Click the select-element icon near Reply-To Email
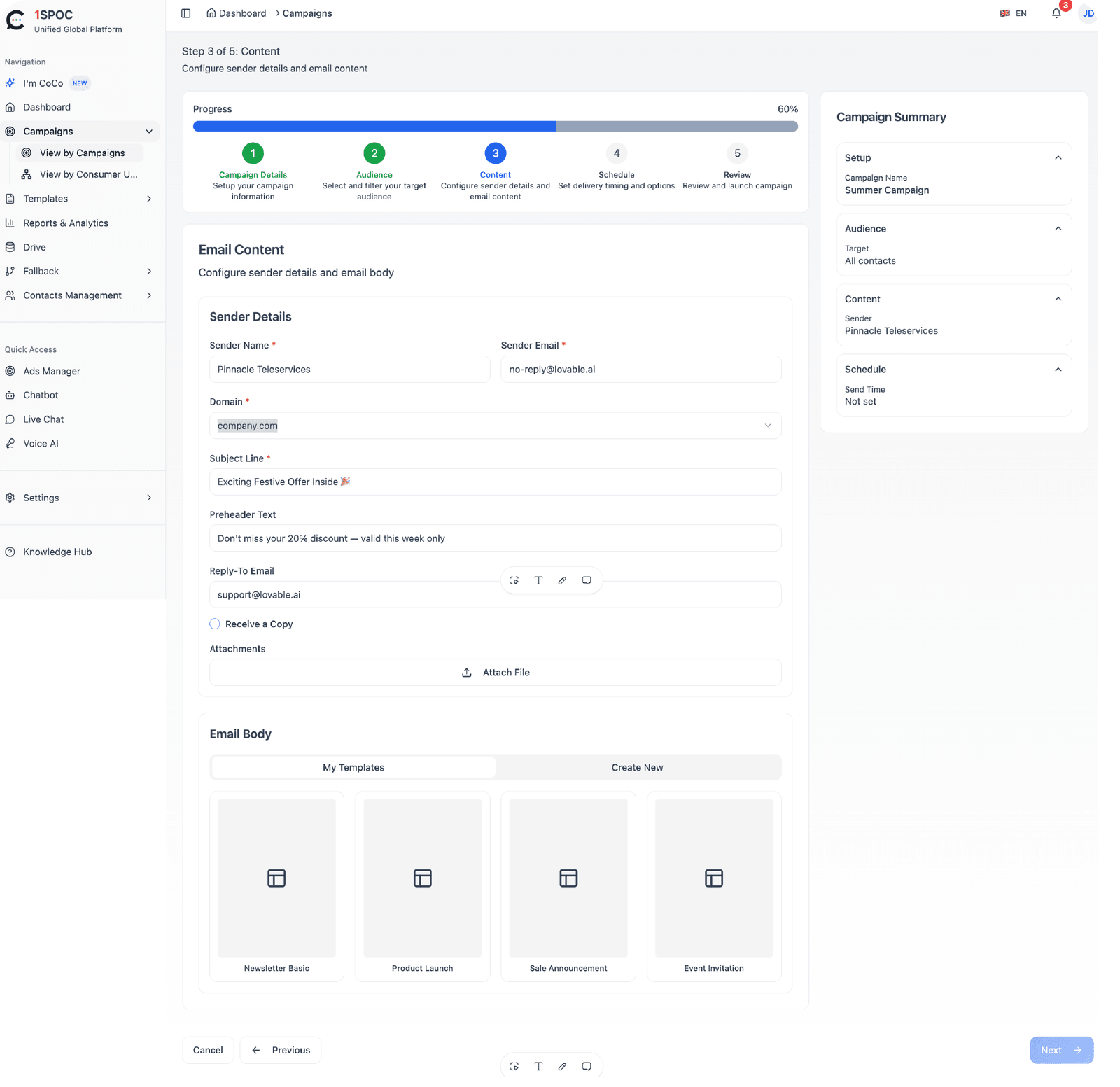1120x1087 pixels. coord(514,580)
